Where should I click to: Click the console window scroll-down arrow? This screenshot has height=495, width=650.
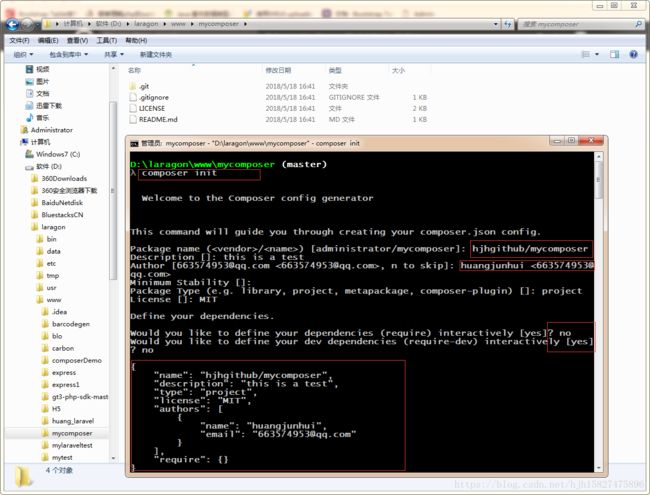[x=598, y=468]
